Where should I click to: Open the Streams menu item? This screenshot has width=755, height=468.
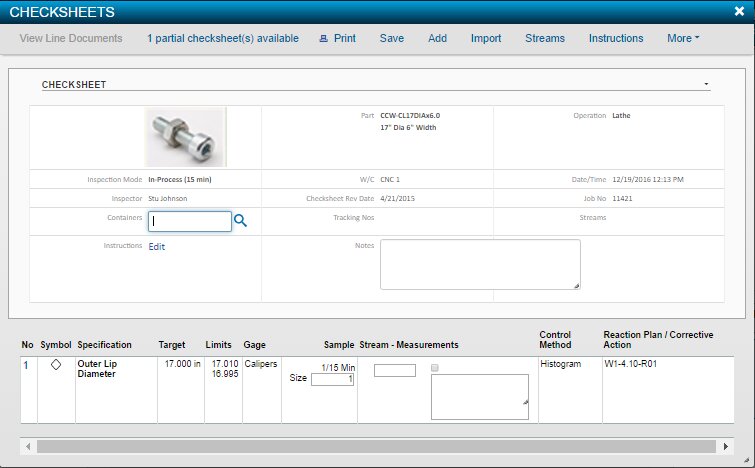pos(545,39)
